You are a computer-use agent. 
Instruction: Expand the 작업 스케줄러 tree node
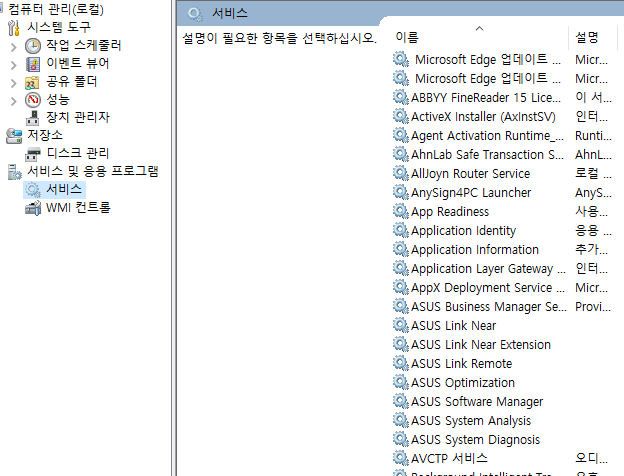pos(14,47)
